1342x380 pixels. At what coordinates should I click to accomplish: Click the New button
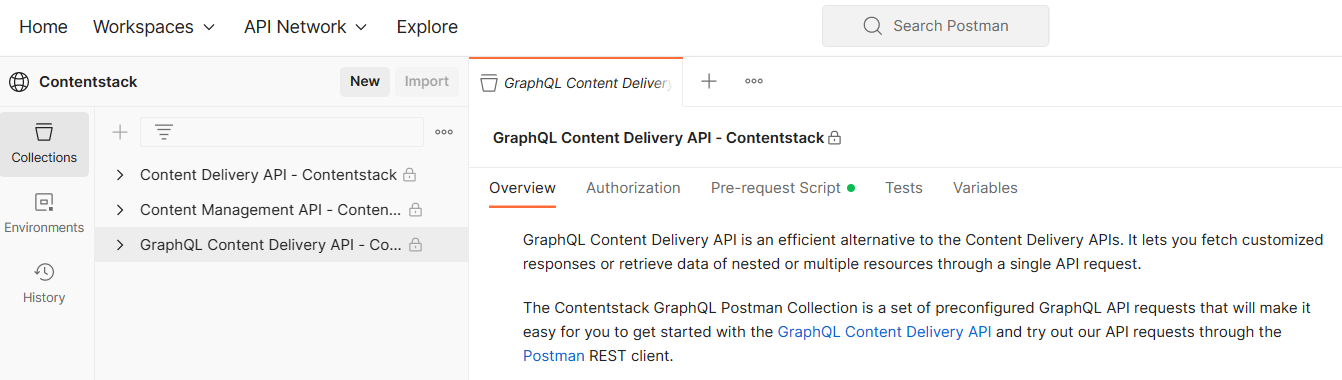pyautogui.click(x=365, y=82)
